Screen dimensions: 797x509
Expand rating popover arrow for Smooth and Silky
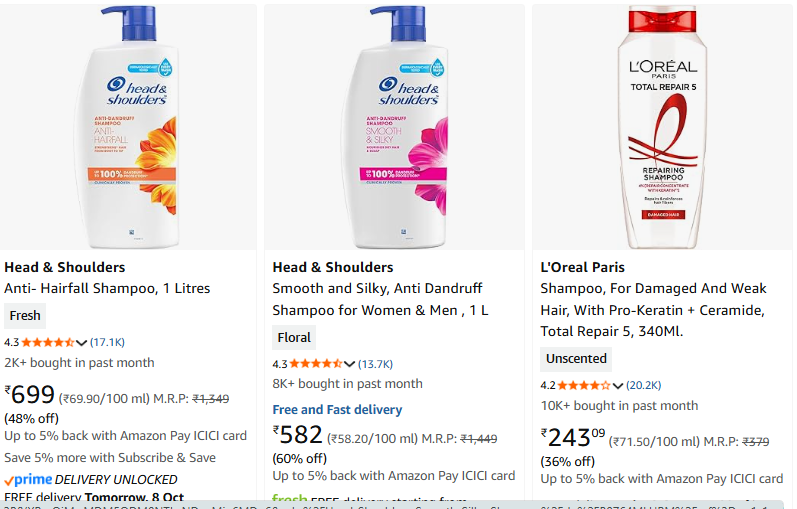pos(349,363)
